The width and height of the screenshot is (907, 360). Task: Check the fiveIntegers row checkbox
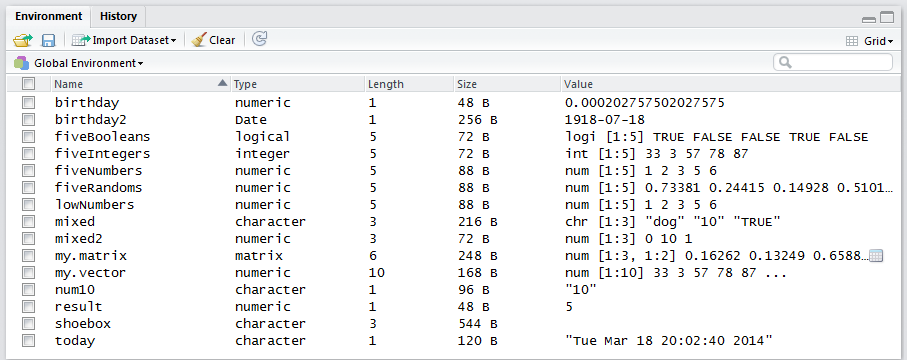pyautogui.click(x=28, y=153)
